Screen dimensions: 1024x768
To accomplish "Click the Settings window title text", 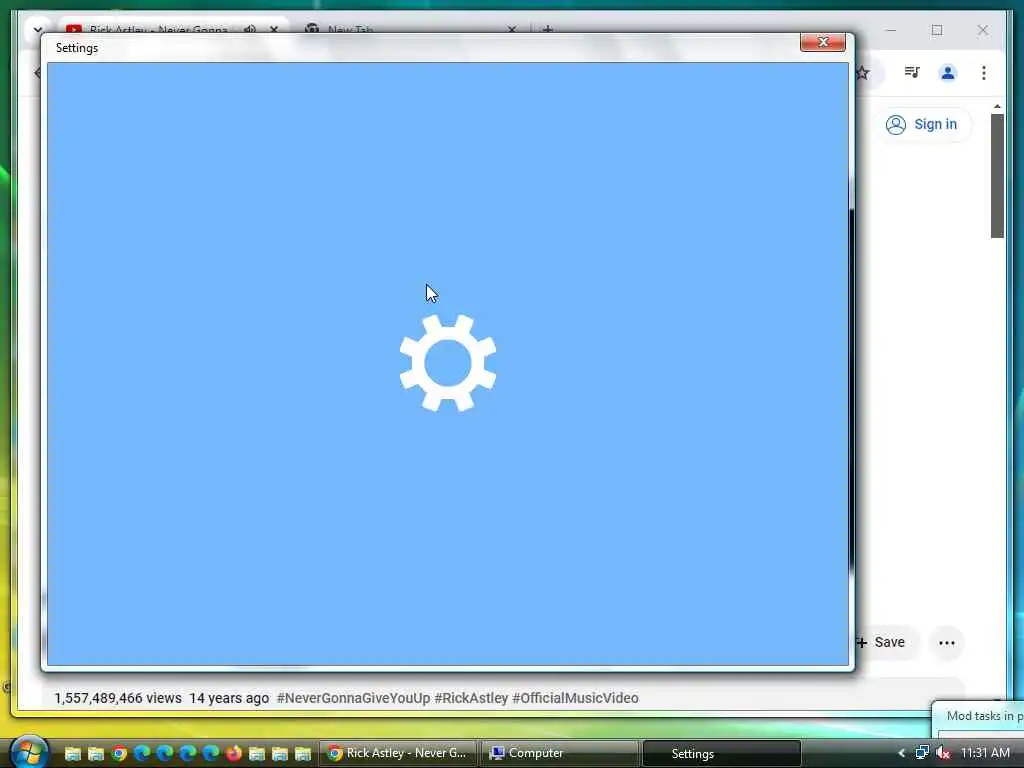I will click(77, 48).
